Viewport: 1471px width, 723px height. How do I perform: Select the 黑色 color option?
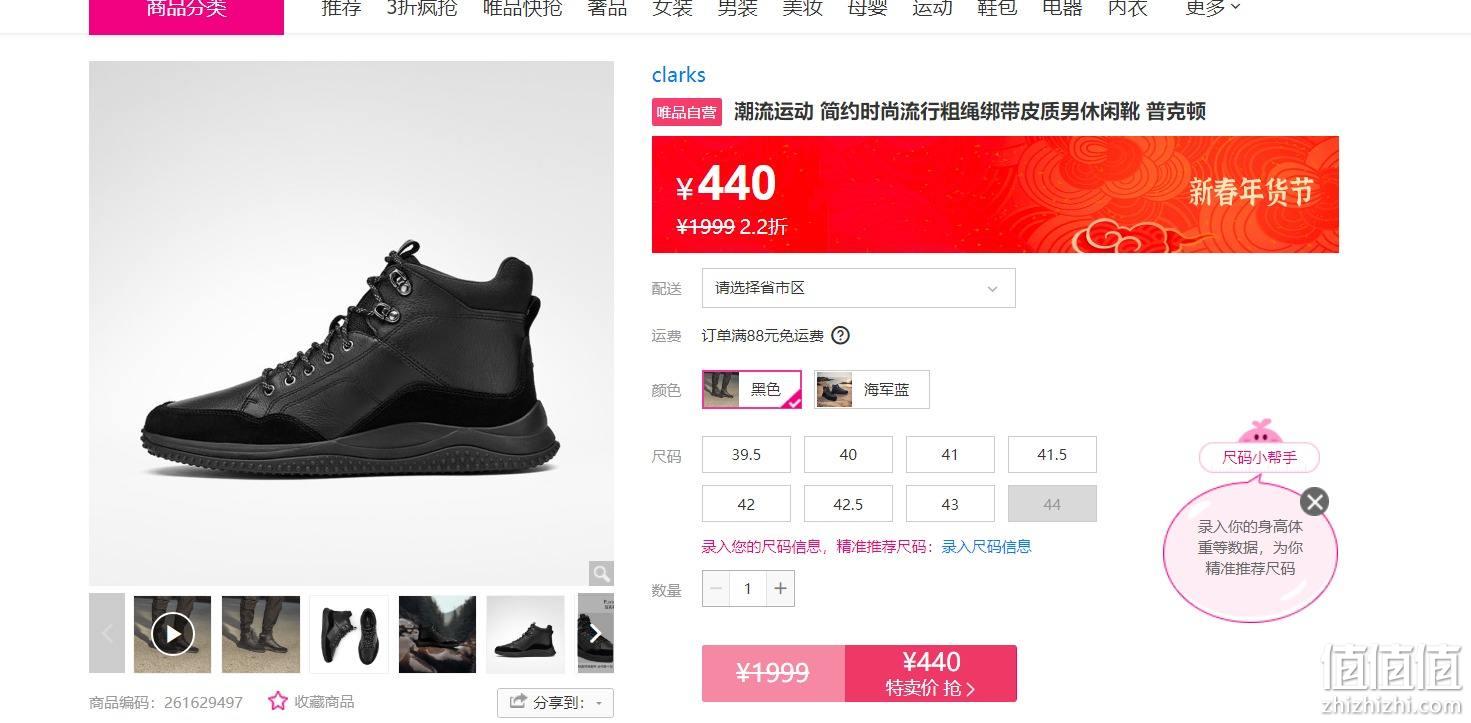click(752, 389)
